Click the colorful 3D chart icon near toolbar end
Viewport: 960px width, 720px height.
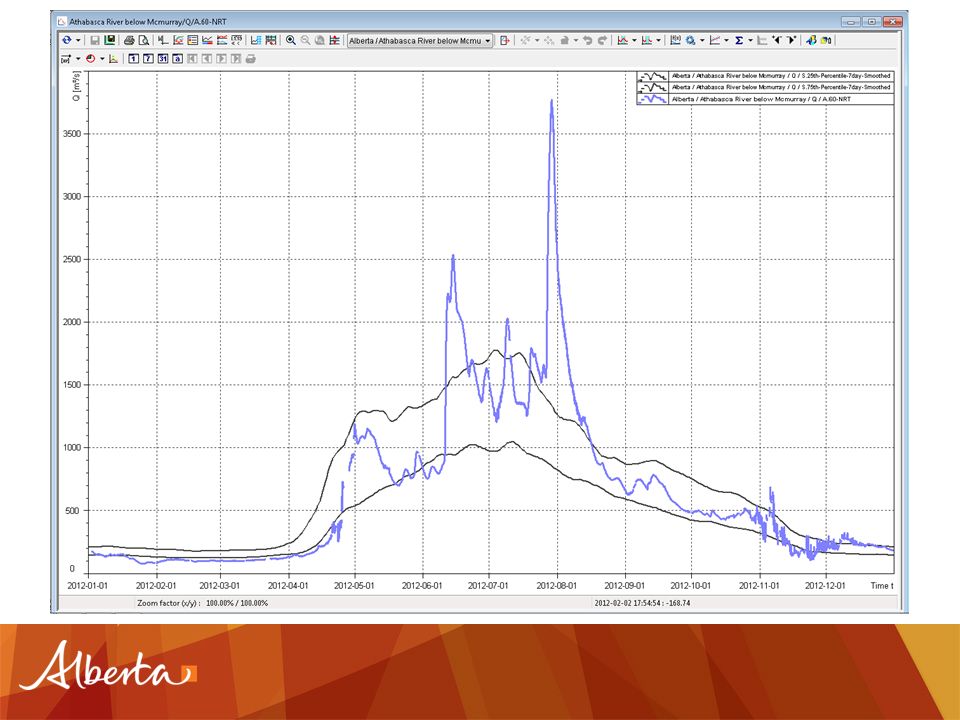click(811, 40)
